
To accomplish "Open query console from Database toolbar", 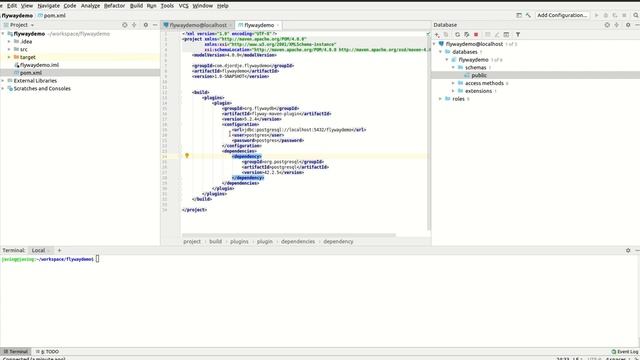I will click(x=506, y=35).
